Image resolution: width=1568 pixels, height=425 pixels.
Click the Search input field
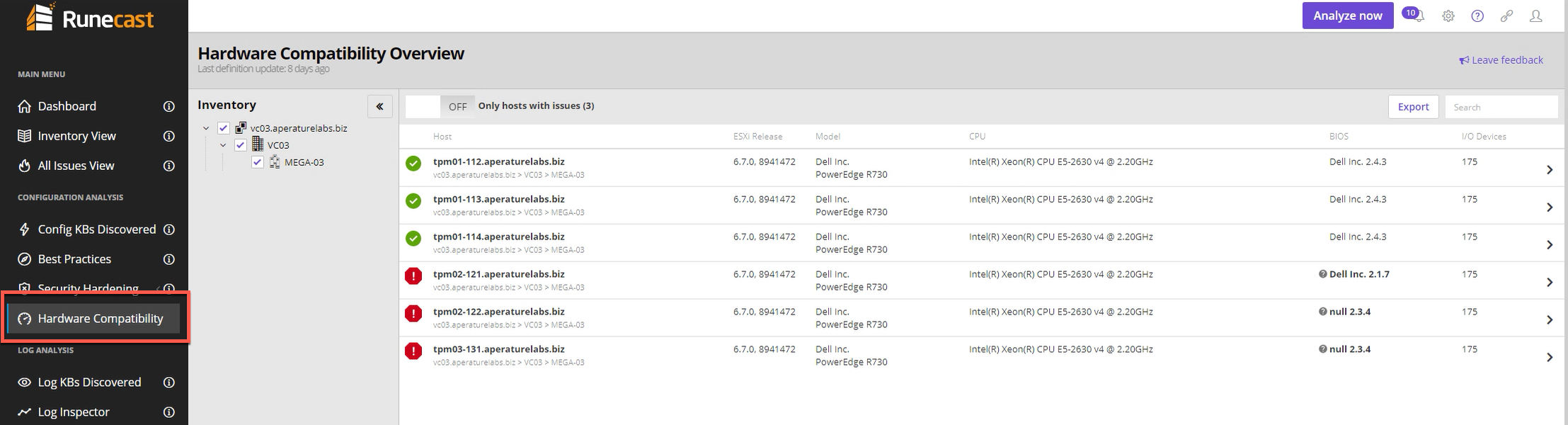1501,107
